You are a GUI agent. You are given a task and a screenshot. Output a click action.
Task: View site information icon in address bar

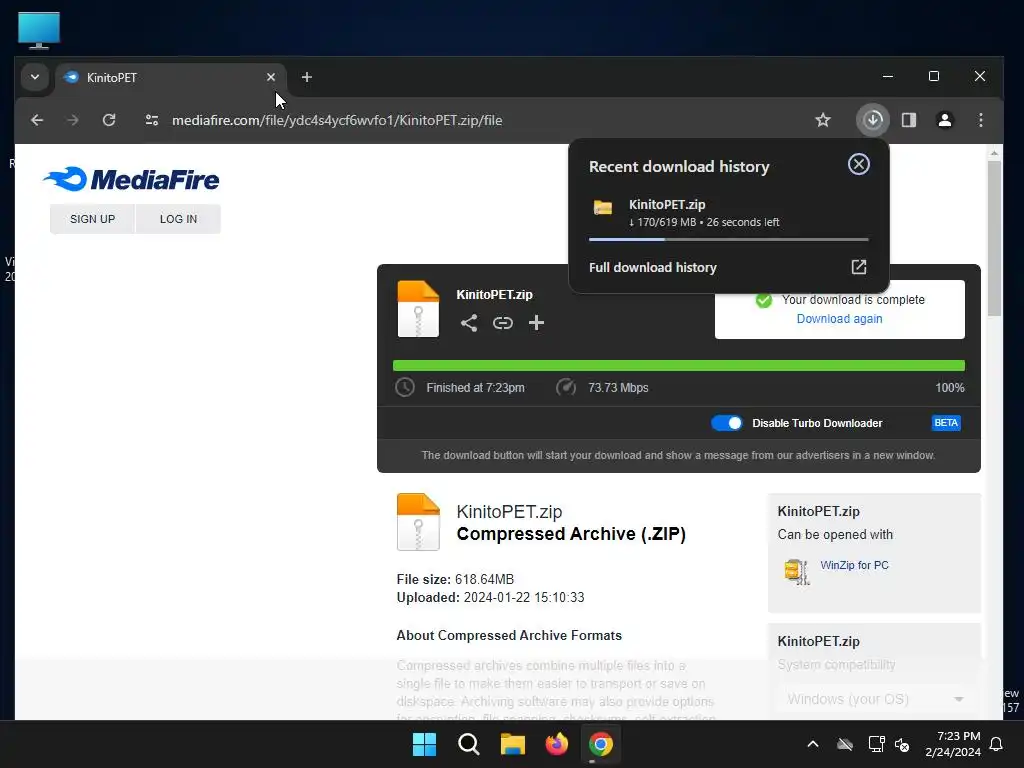152,120
